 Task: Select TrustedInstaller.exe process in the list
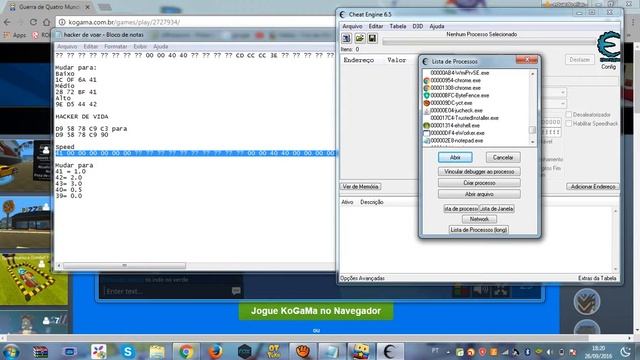point(464,118)
